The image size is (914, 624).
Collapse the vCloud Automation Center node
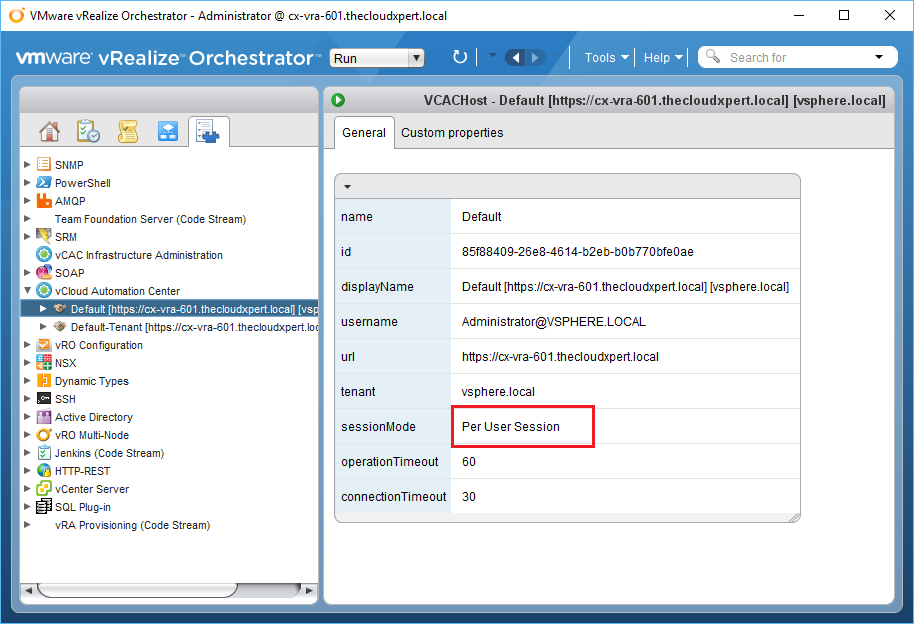pyautogui.click(x=27, y=291)
